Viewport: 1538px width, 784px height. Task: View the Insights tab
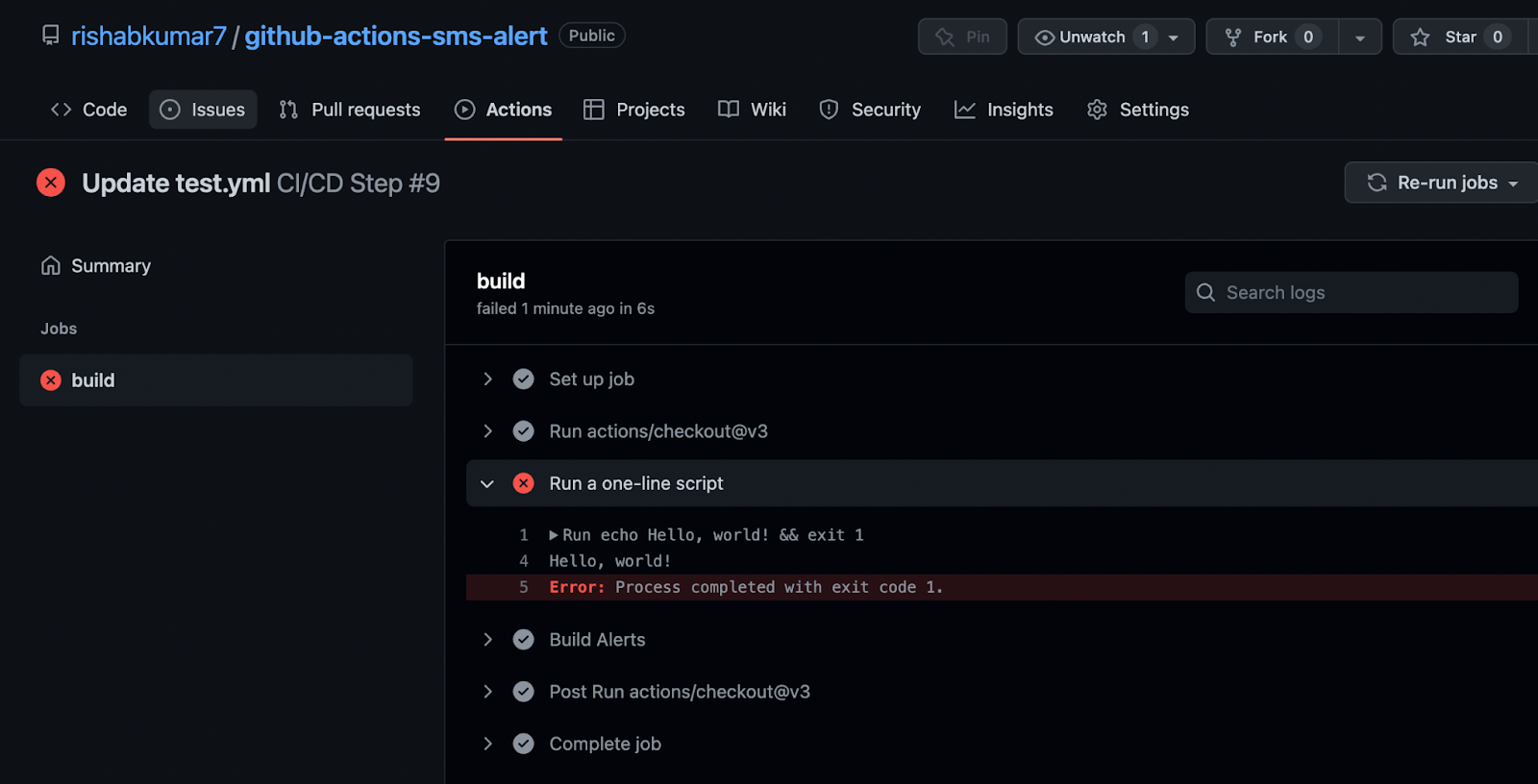[x=1004, y=110]
